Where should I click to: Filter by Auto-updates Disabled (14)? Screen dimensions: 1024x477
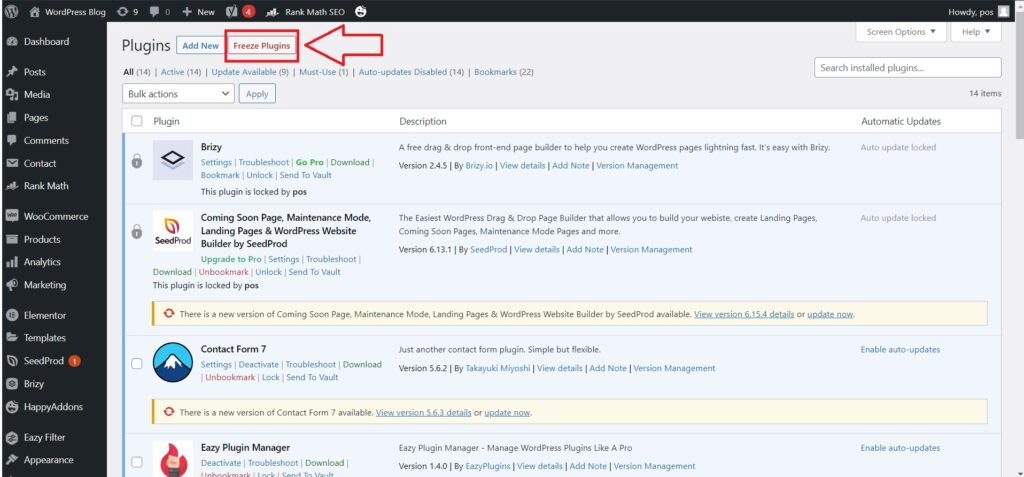(411, 72)
